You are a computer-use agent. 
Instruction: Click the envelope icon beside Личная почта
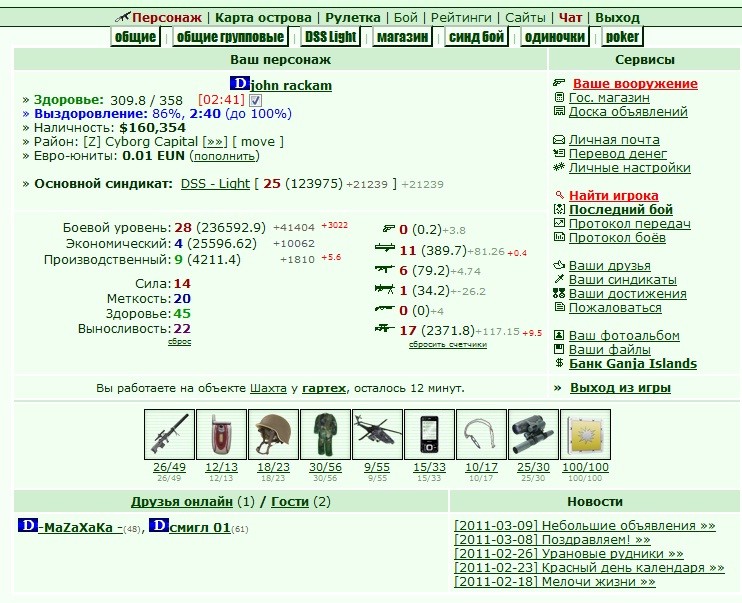559,140
